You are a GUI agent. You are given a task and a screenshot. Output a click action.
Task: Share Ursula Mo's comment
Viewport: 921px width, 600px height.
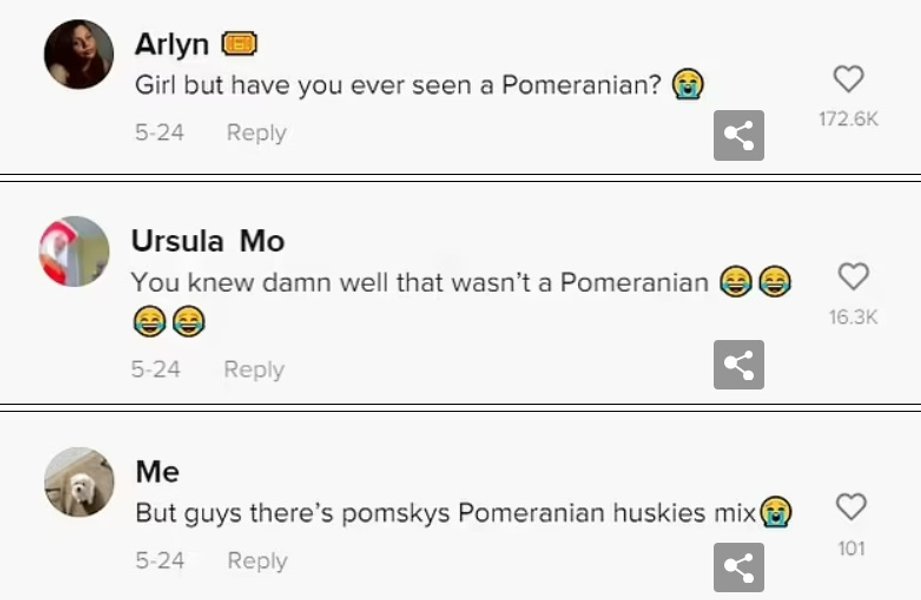click(738, 365)
